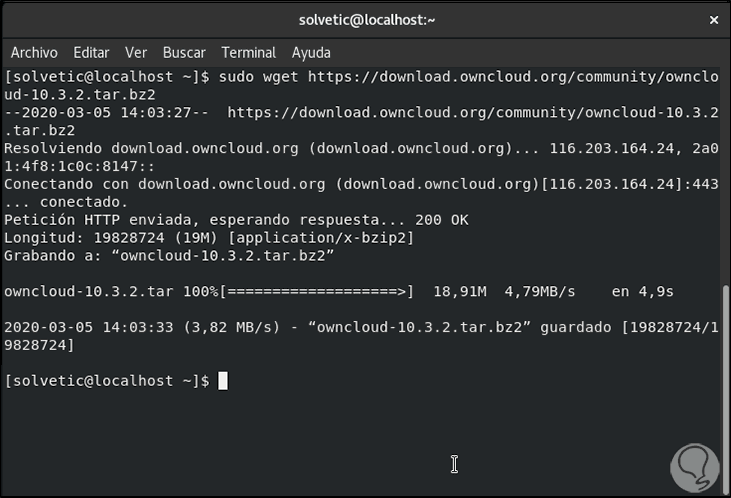Image resolution: width=731 pixels, height=498 pixels.
Task: Open the Buscar menu
Action: coord(184,52)
